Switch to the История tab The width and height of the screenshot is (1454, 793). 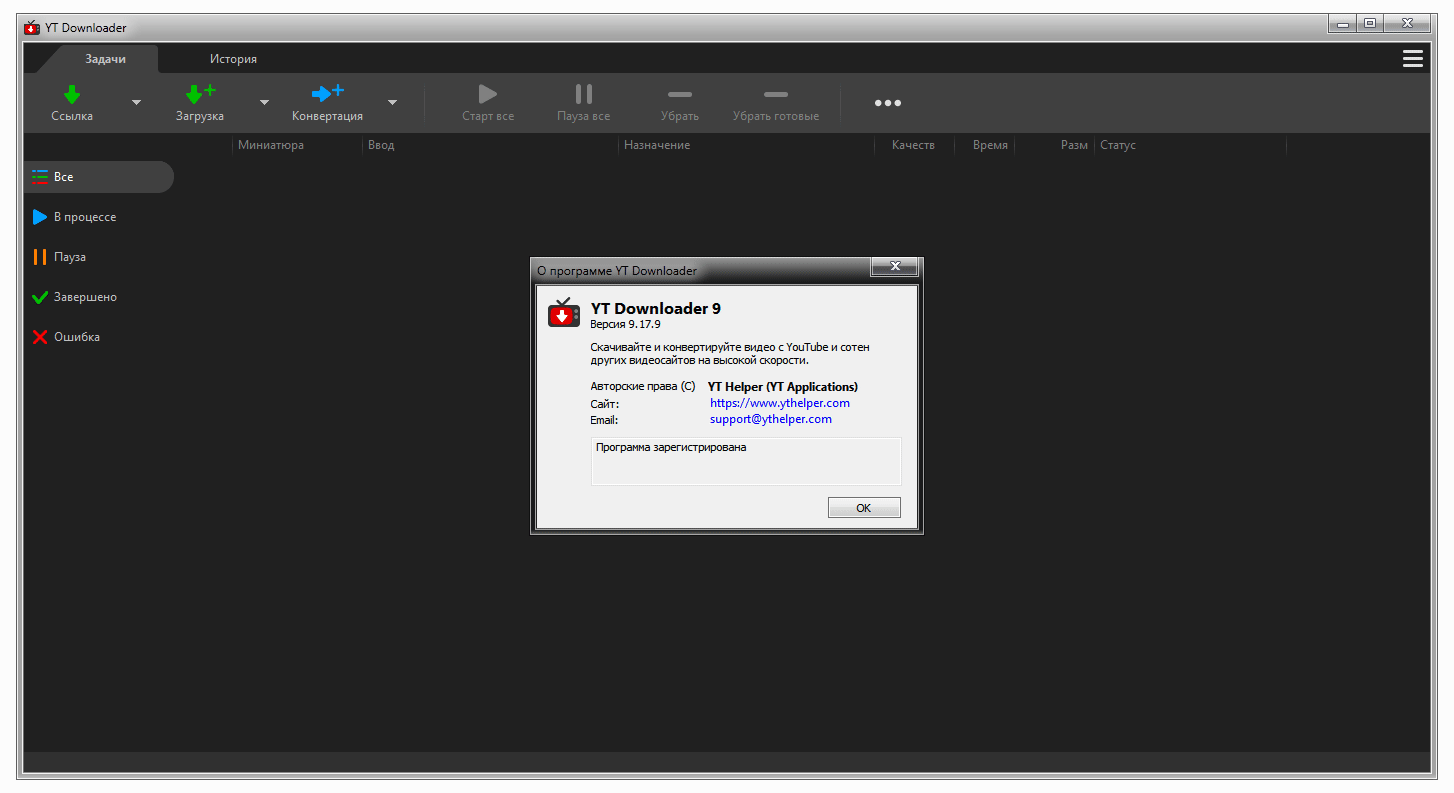233,59
